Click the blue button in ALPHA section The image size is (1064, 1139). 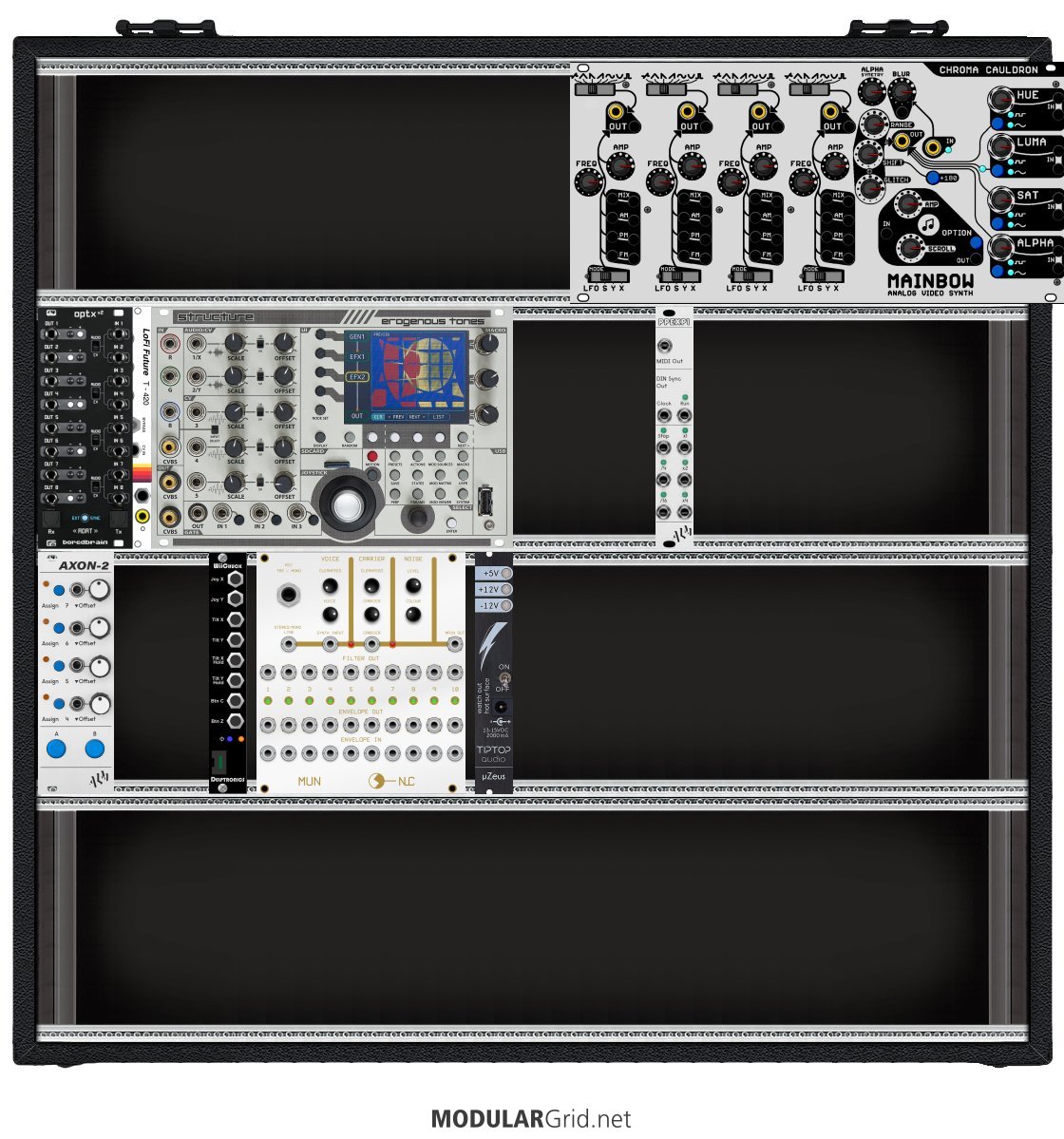point(997,270)
